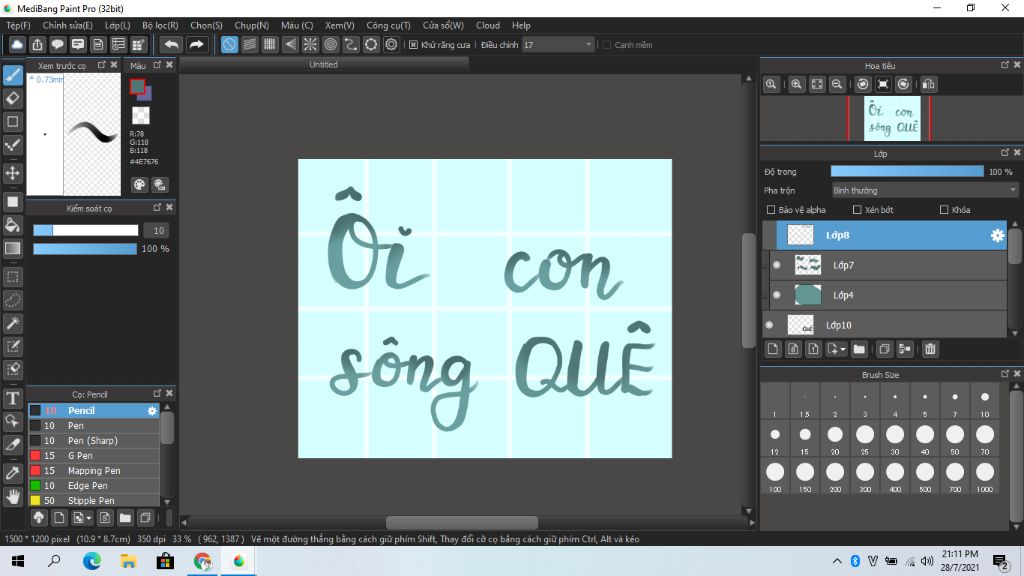The width and height of the screenshot is (1024, 576).
Task: Click the brush size value field
Action: (158, 231)
